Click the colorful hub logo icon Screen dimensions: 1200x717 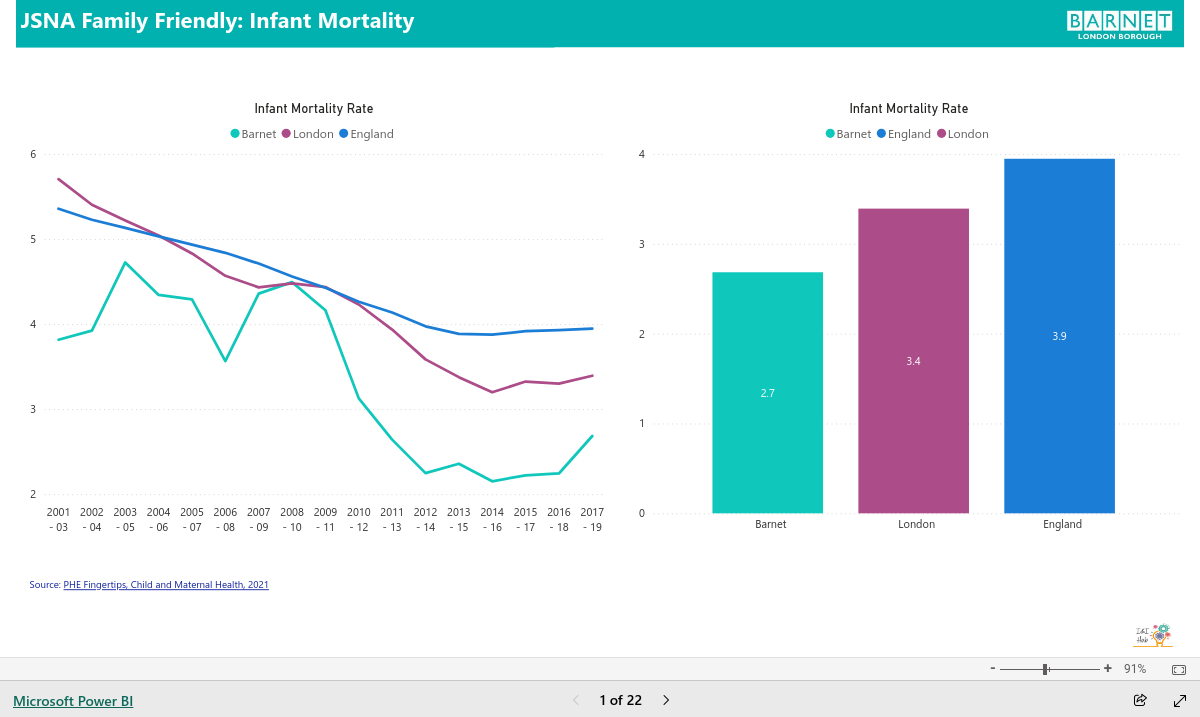[1152, 636]
